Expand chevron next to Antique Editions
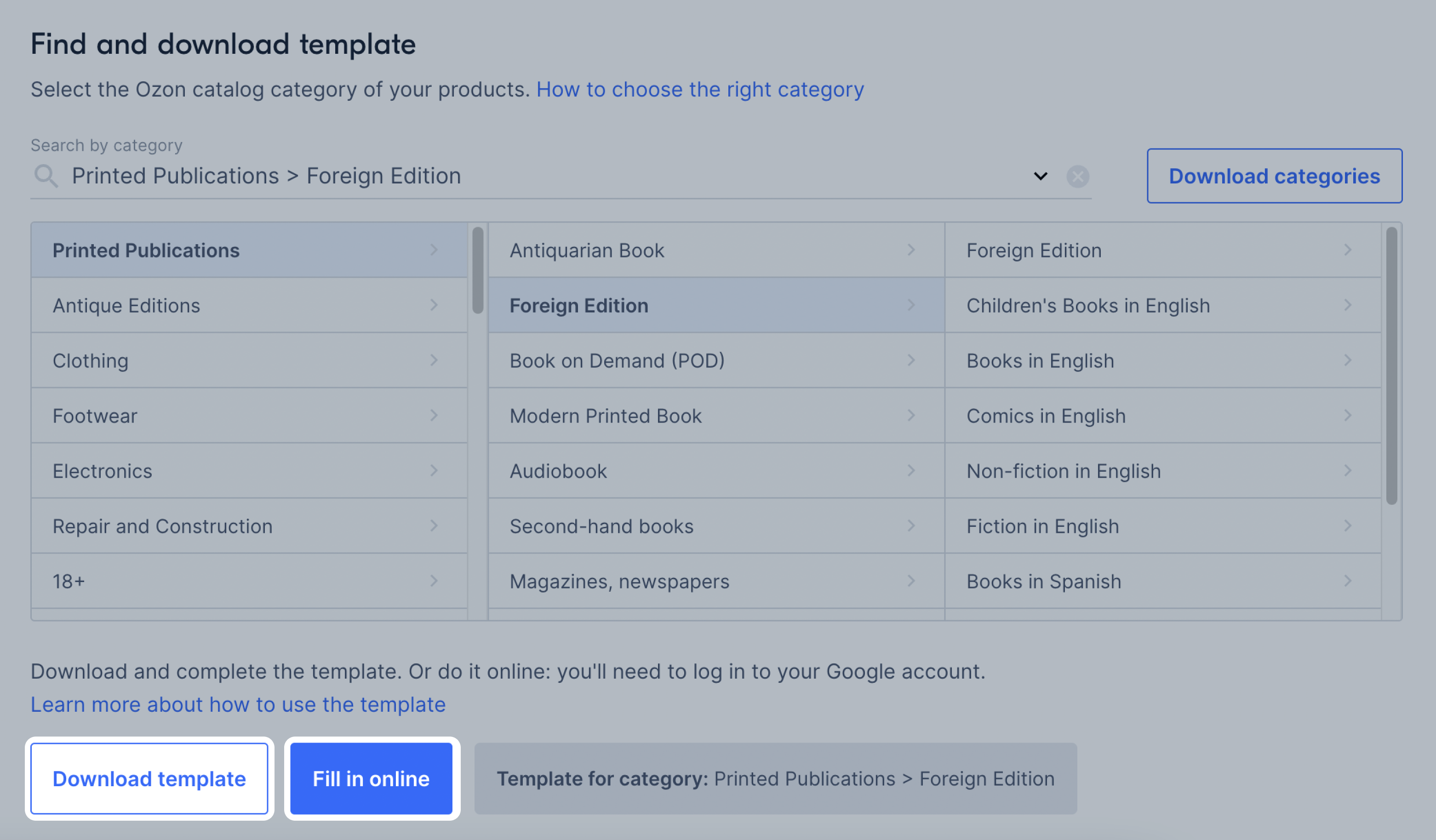Screen dimensions: 1436x840 click(x=434, y=305)
